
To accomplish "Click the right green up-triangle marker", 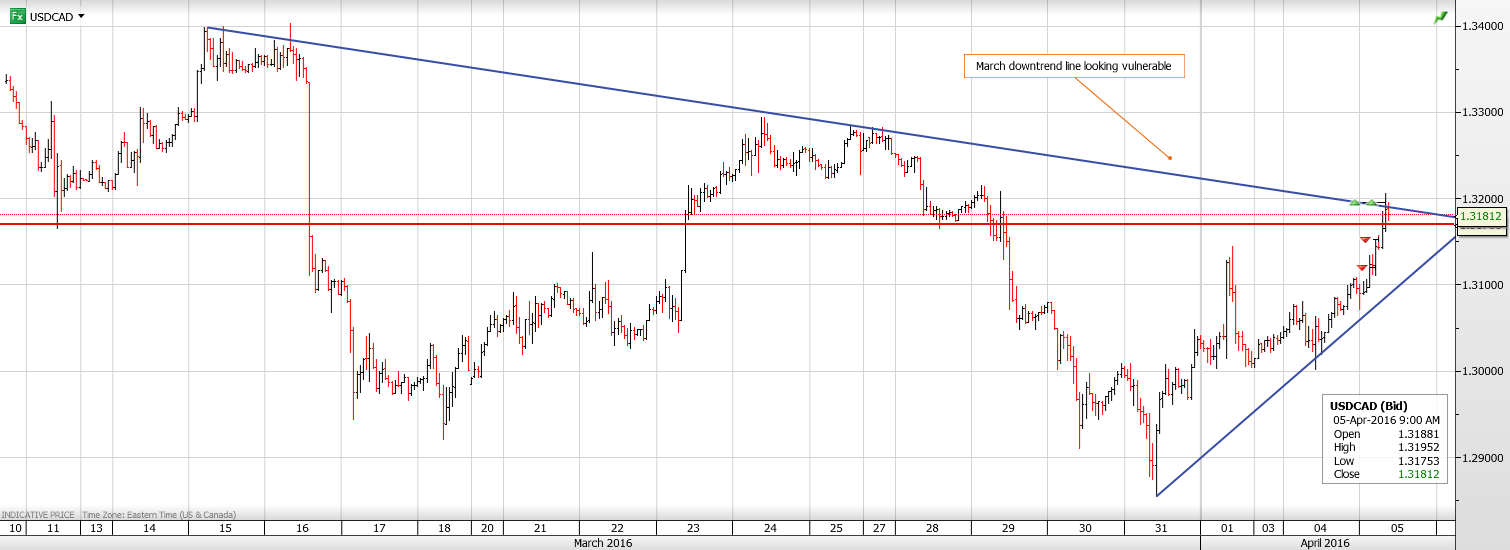I will point(1373,202).
